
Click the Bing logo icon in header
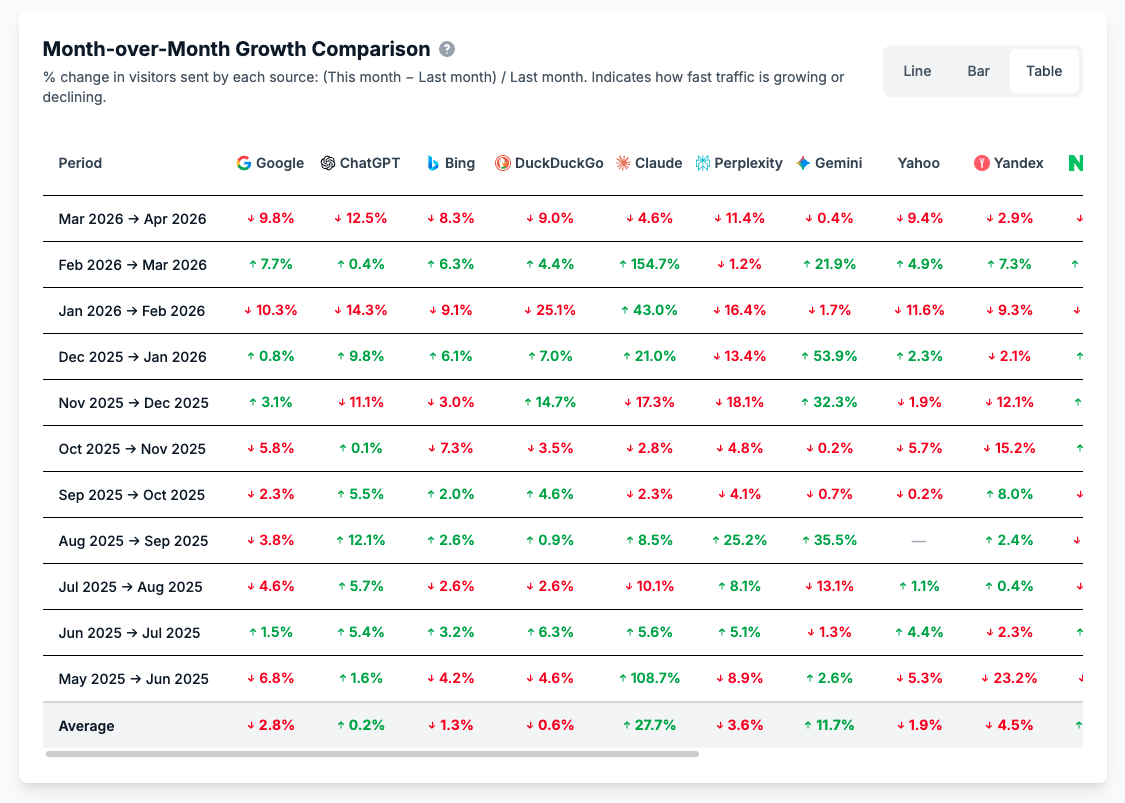coord(433,163)
